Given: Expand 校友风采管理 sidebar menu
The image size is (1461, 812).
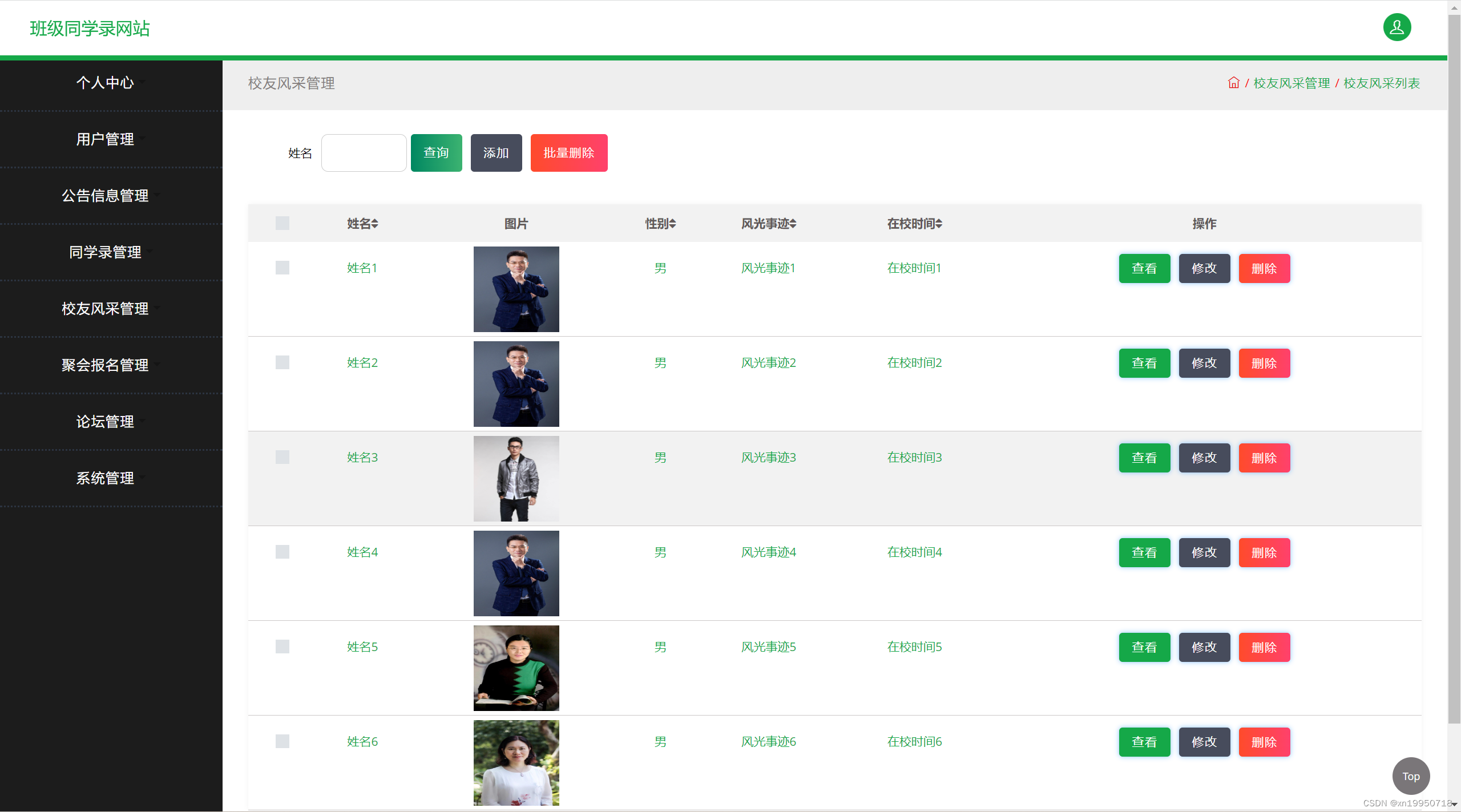Looking at the screenshot, I should click(x=111, y=309).
